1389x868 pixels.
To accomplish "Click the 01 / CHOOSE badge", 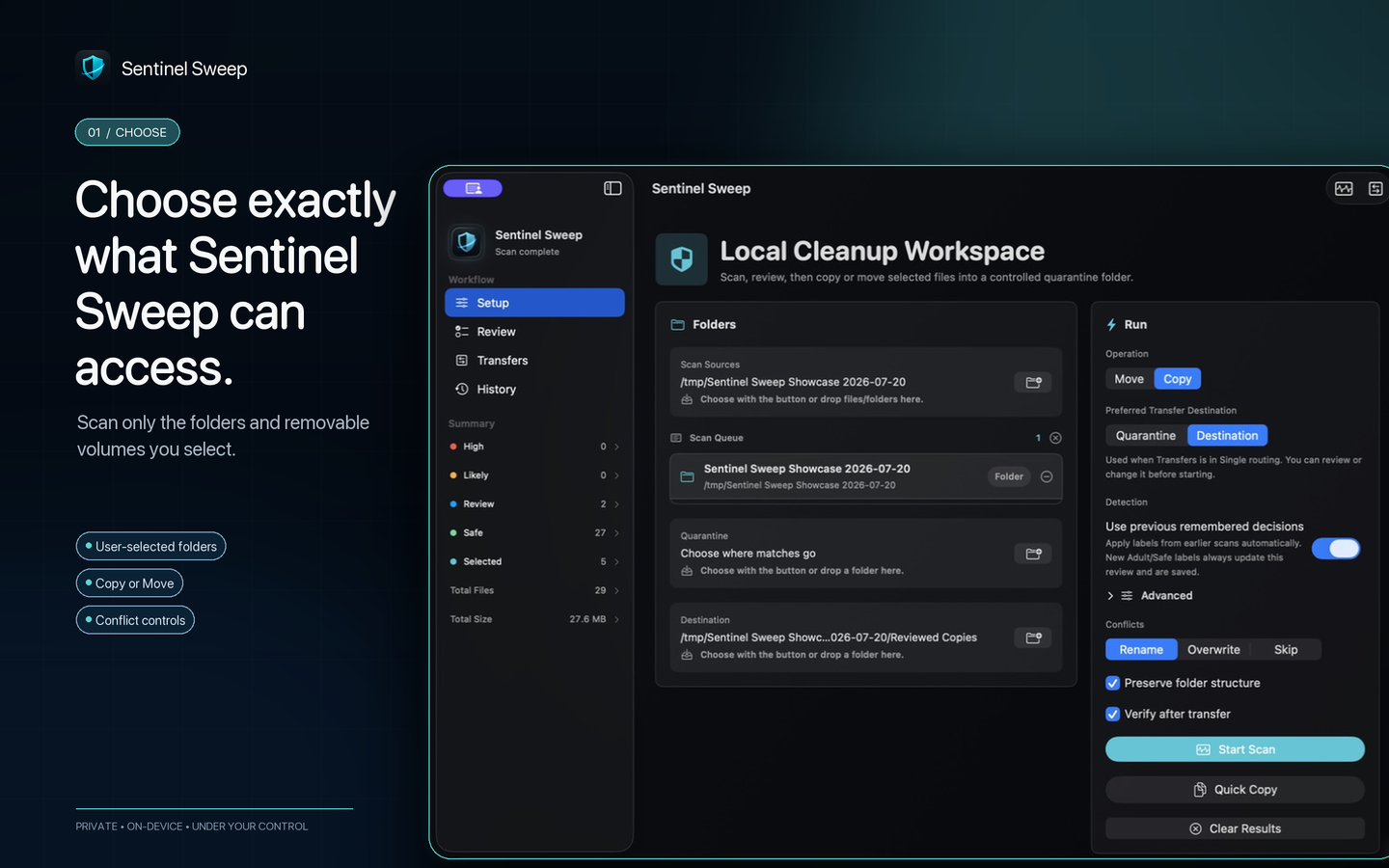I will [x=127, y=132].
